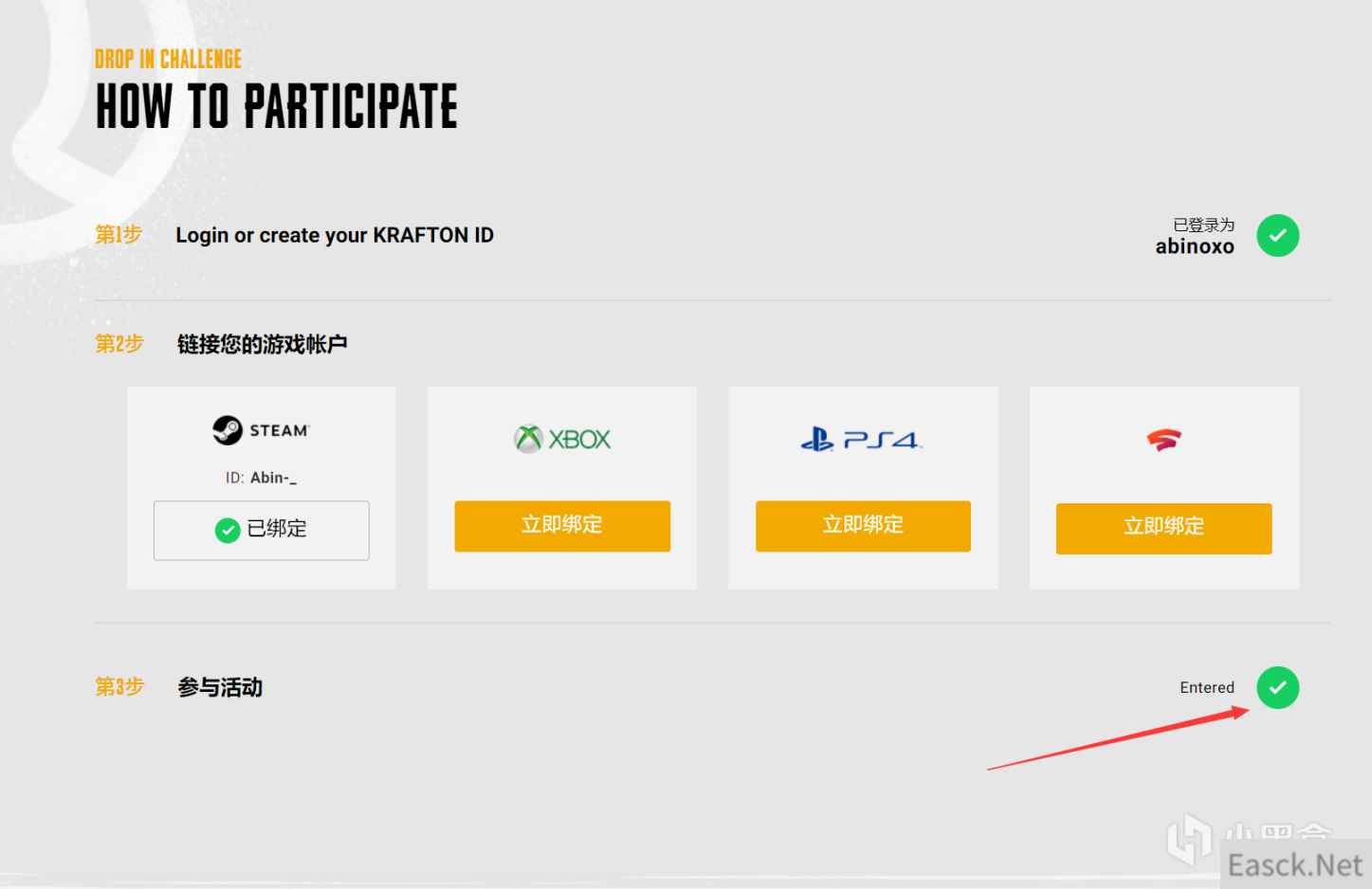Click the '第1步' step label
This screenshot has width=1372, height=889.
(x=119, y=234)
